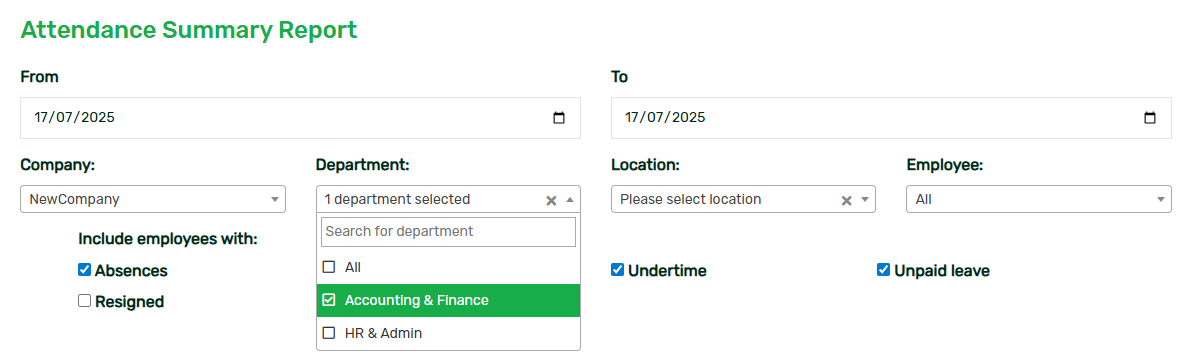Screen dimensions: 1186x360
Task: Open the From date calendar picker icon
Action: coord(559,118)
